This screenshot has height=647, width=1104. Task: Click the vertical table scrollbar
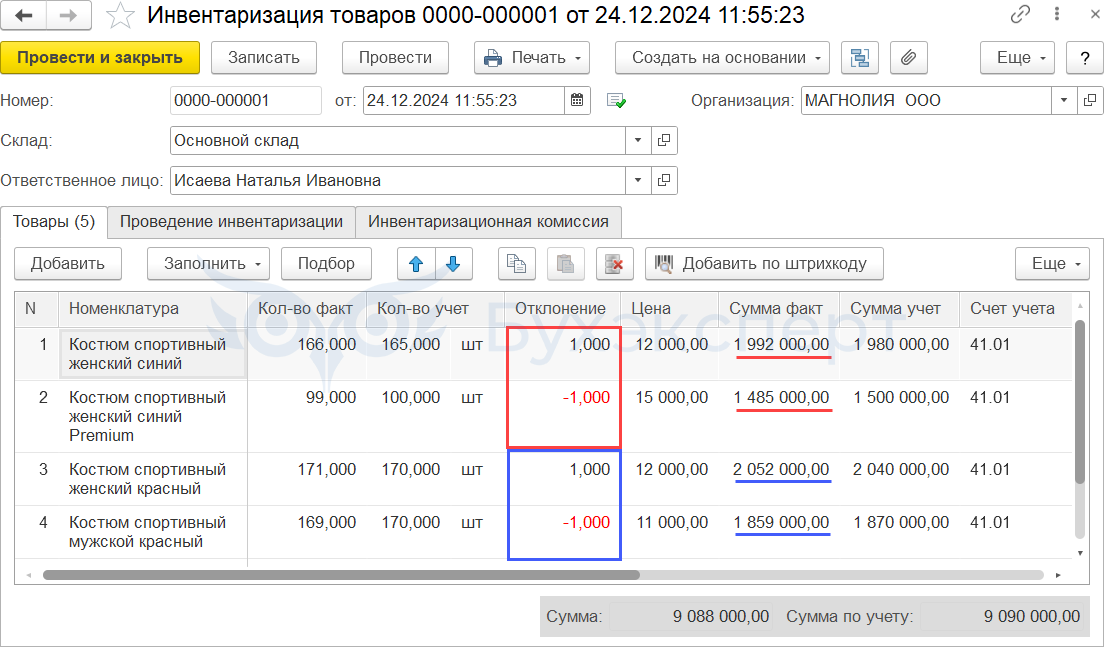1080,401
